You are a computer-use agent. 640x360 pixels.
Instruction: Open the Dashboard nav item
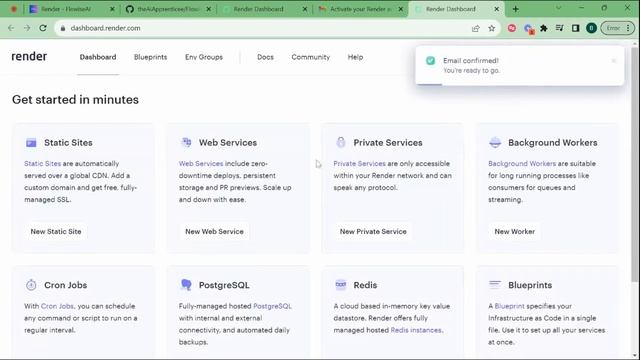98,57
